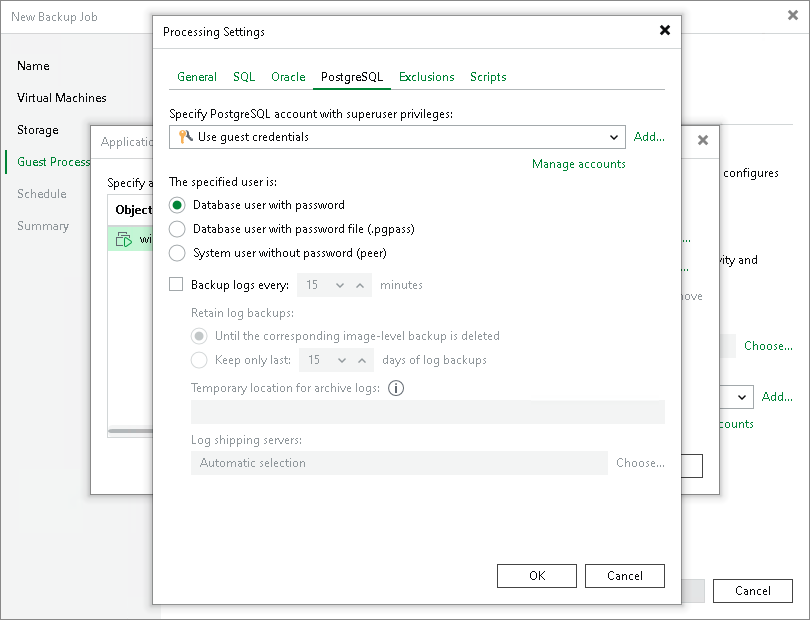Go to the Exclusions tab

click(426, 77)
